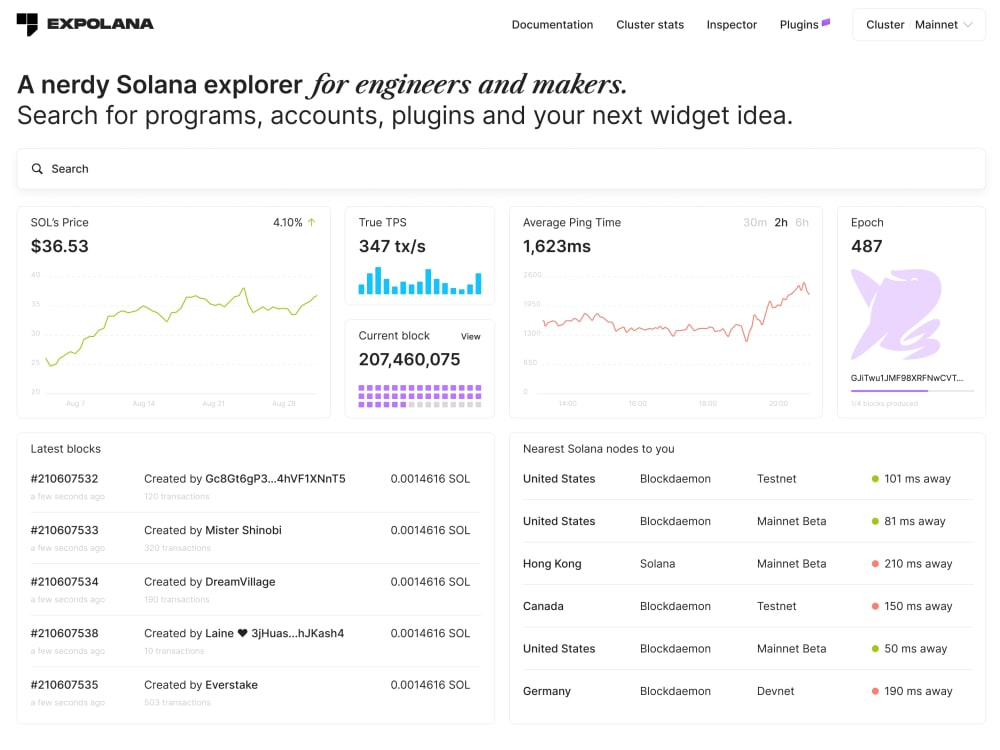Click validator DreamVillage
The height and width of the screenshot is (750, 1000).
click(x=240, y=582)
